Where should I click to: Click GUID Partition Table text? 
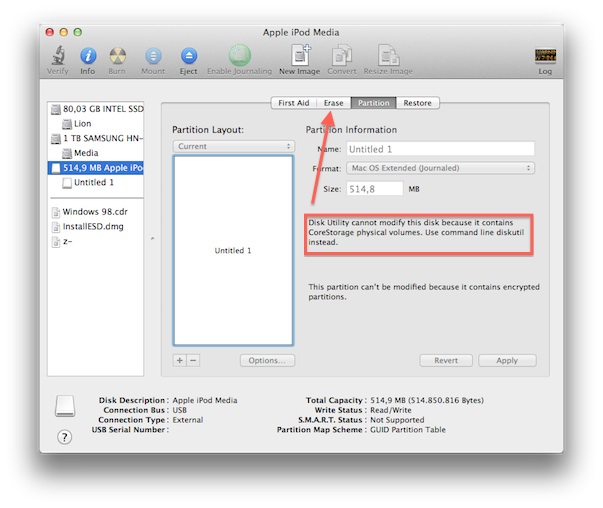pyautogui.click(x=408, y=430)
